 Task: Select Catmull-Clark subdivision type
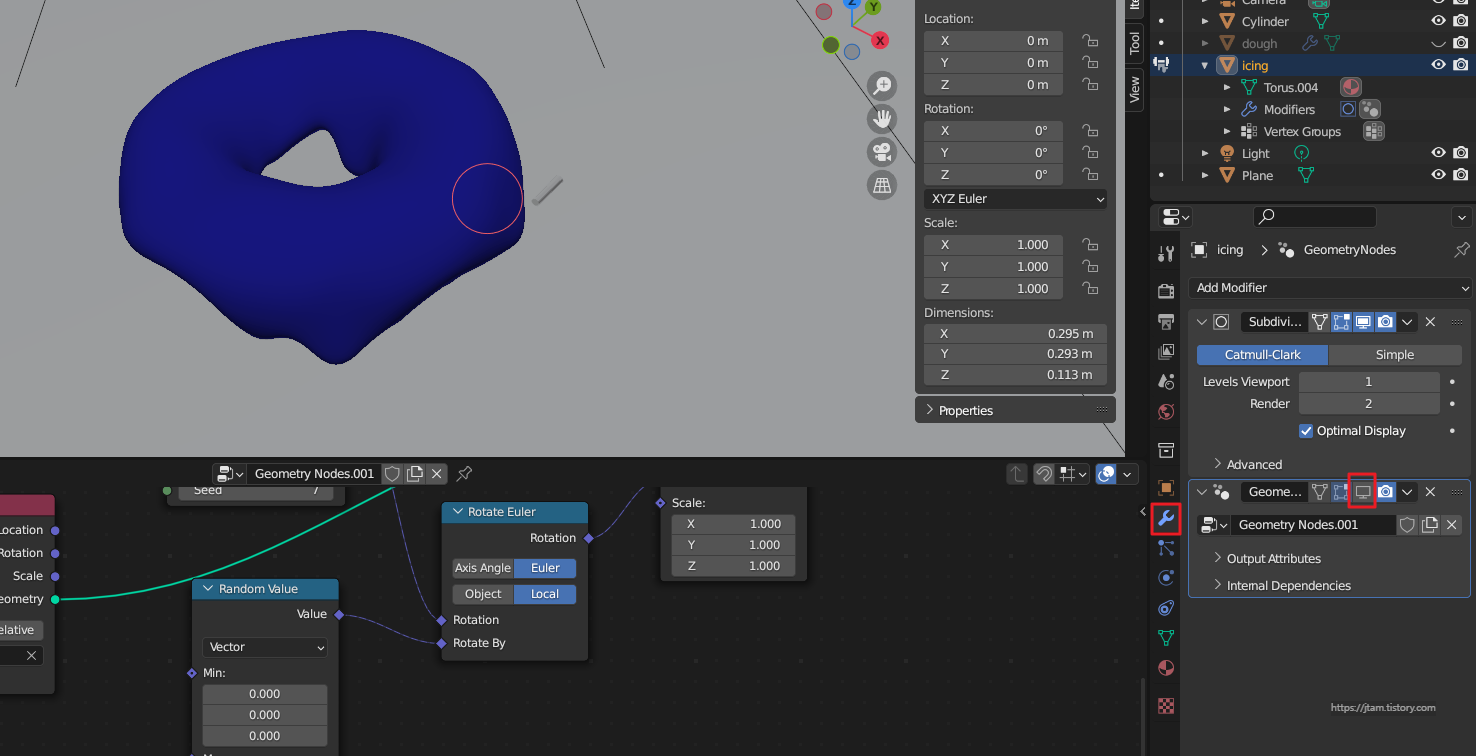coord(1262,355)
